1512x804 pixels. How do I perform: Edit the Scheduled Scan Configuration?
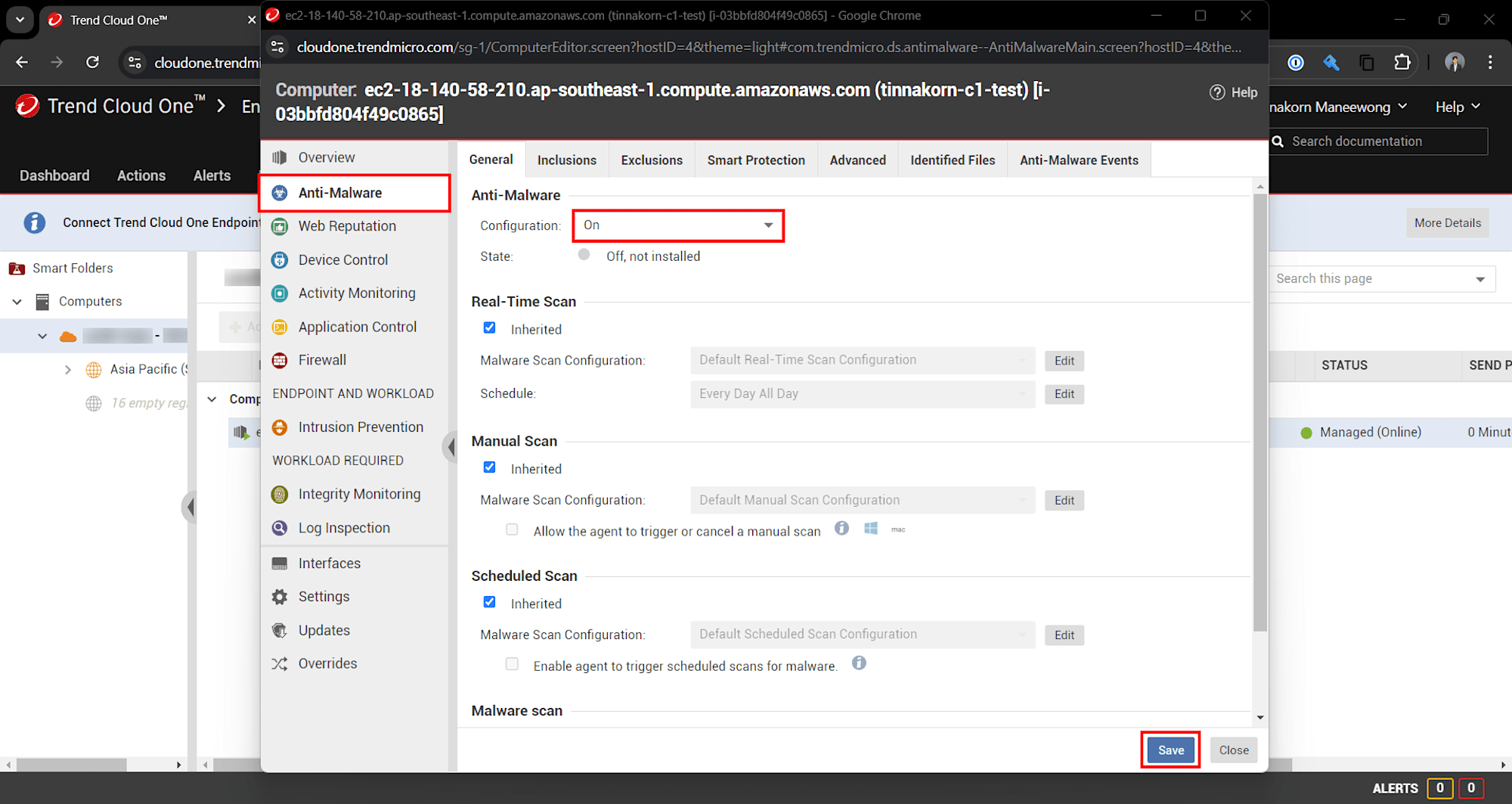[x=1064, y=635]
